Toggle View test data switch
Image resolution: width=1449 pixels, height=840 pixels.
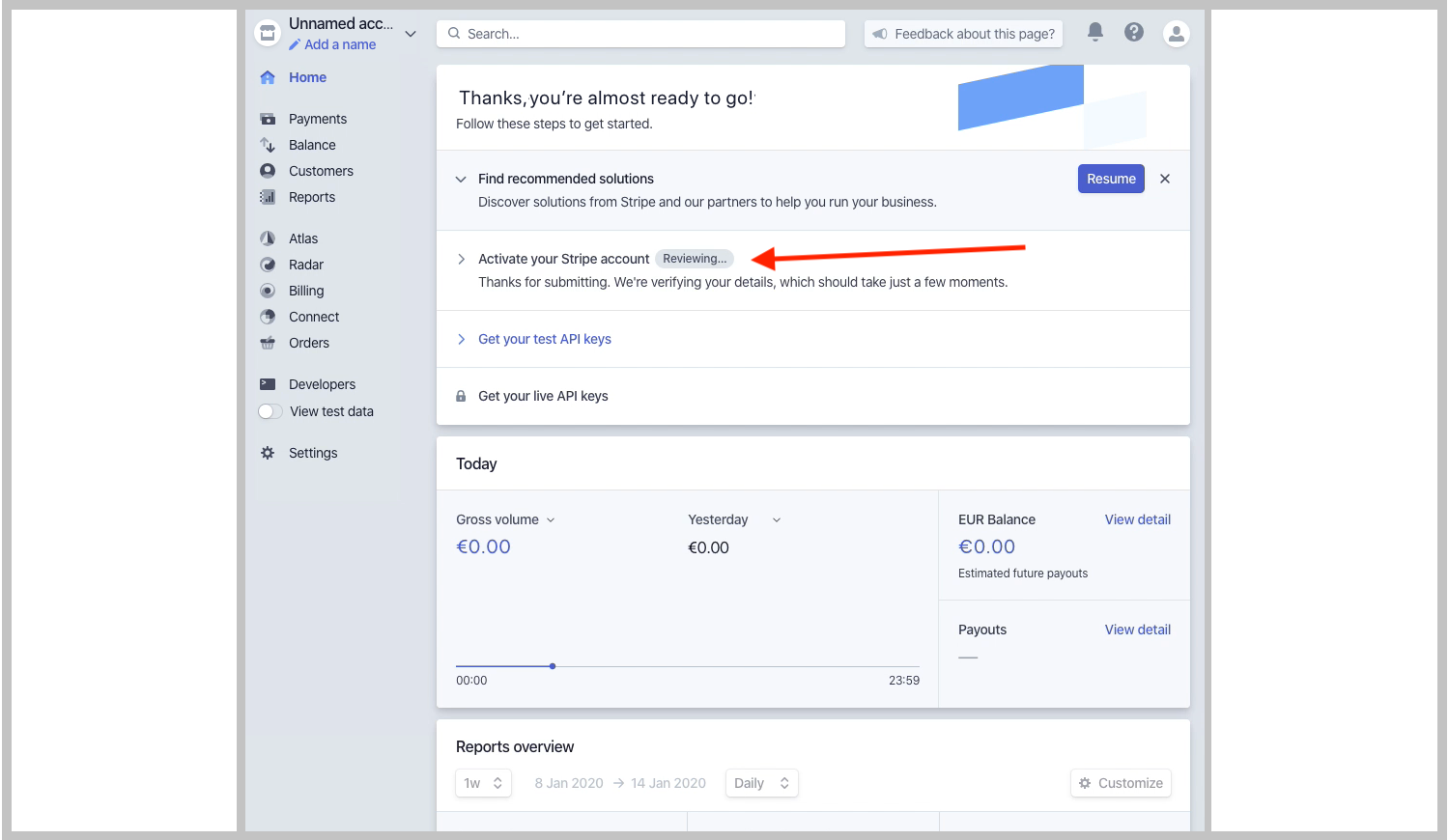click(x=270, y=411)
